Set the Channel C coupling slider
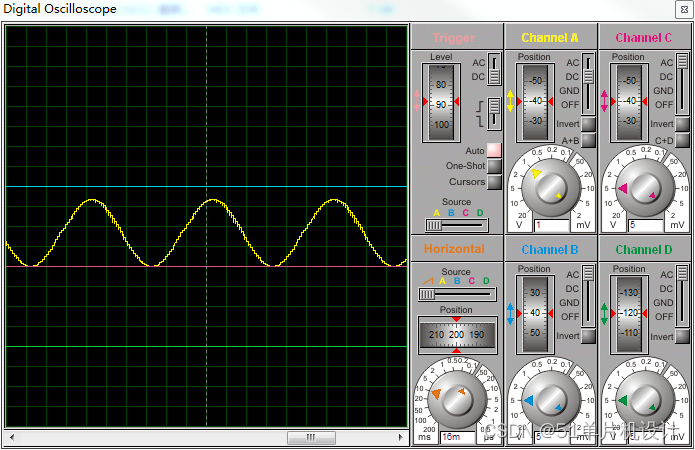Screen dimensions: 695x450 click(x=683, y=83)
